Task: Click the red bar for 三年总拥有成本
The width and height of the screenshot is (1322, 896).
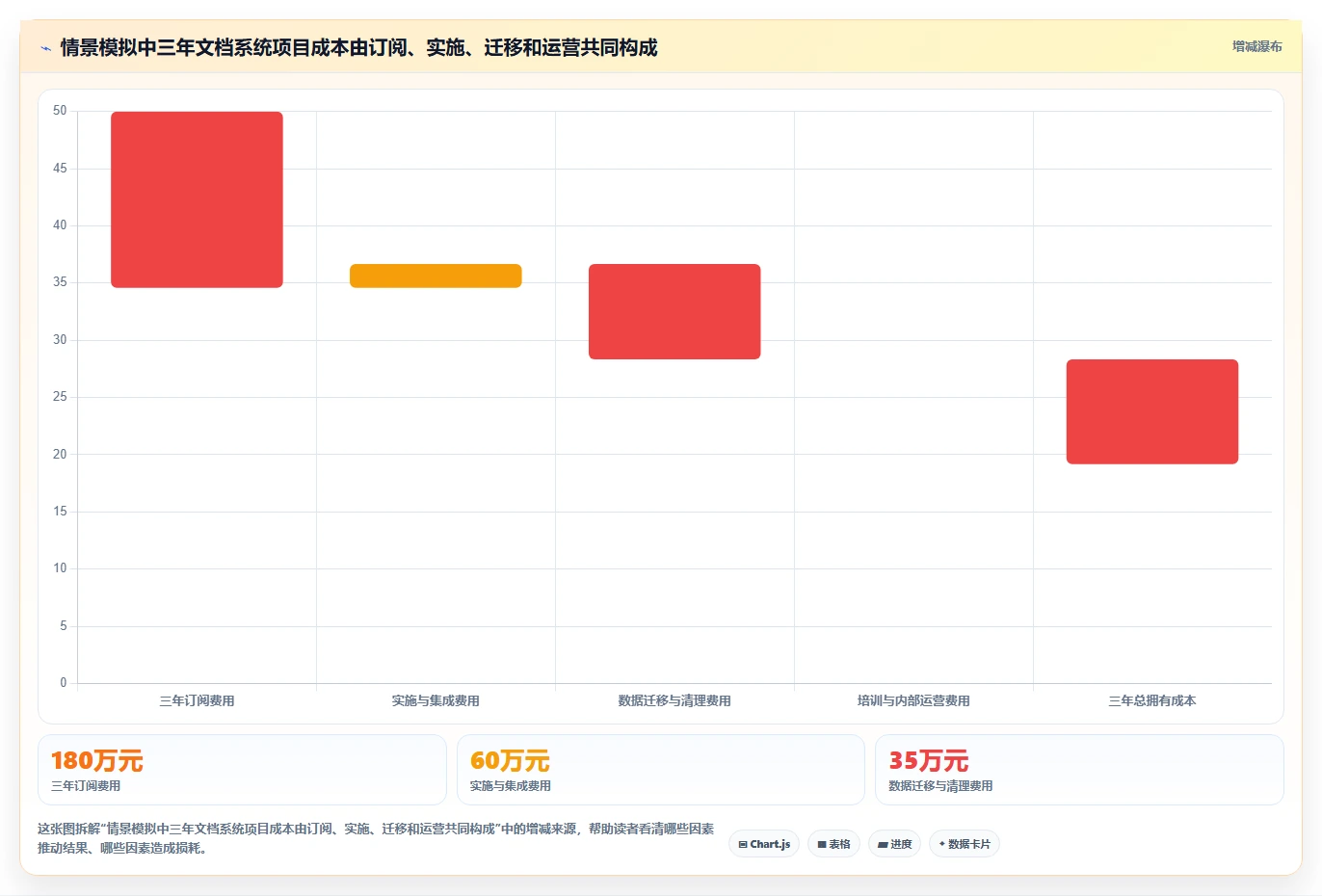Action: pyautogui.click(x=1152, y=411)
